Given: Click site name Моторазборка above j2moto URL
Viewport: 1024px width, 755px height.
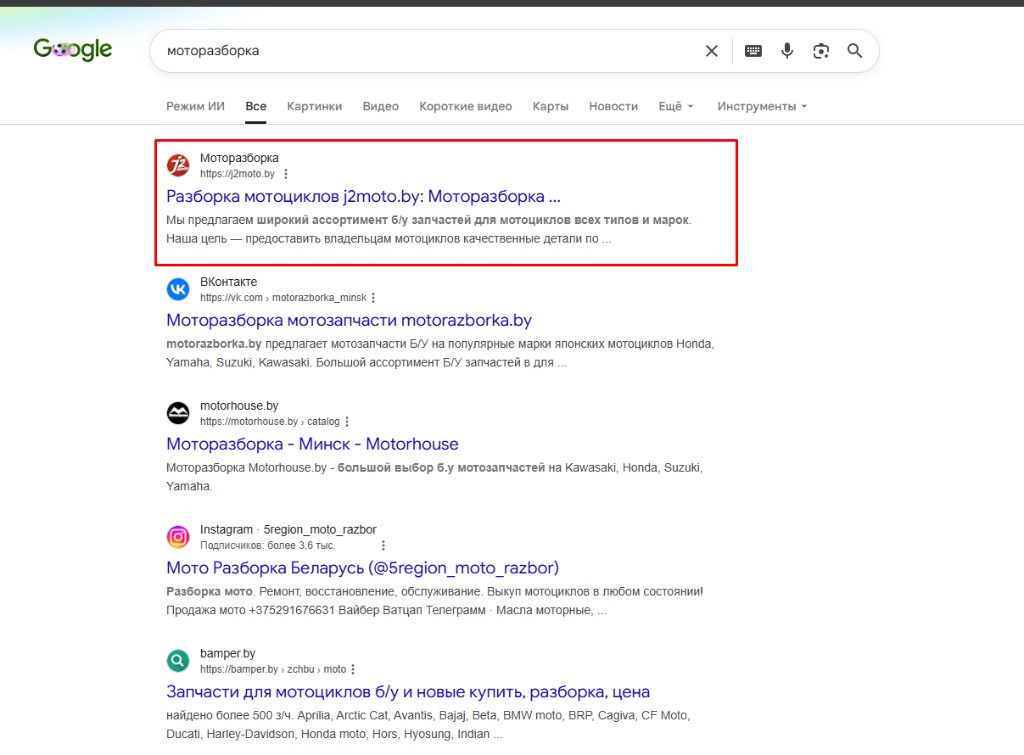Looking at the screenshot, I should (x=239, y=158).
